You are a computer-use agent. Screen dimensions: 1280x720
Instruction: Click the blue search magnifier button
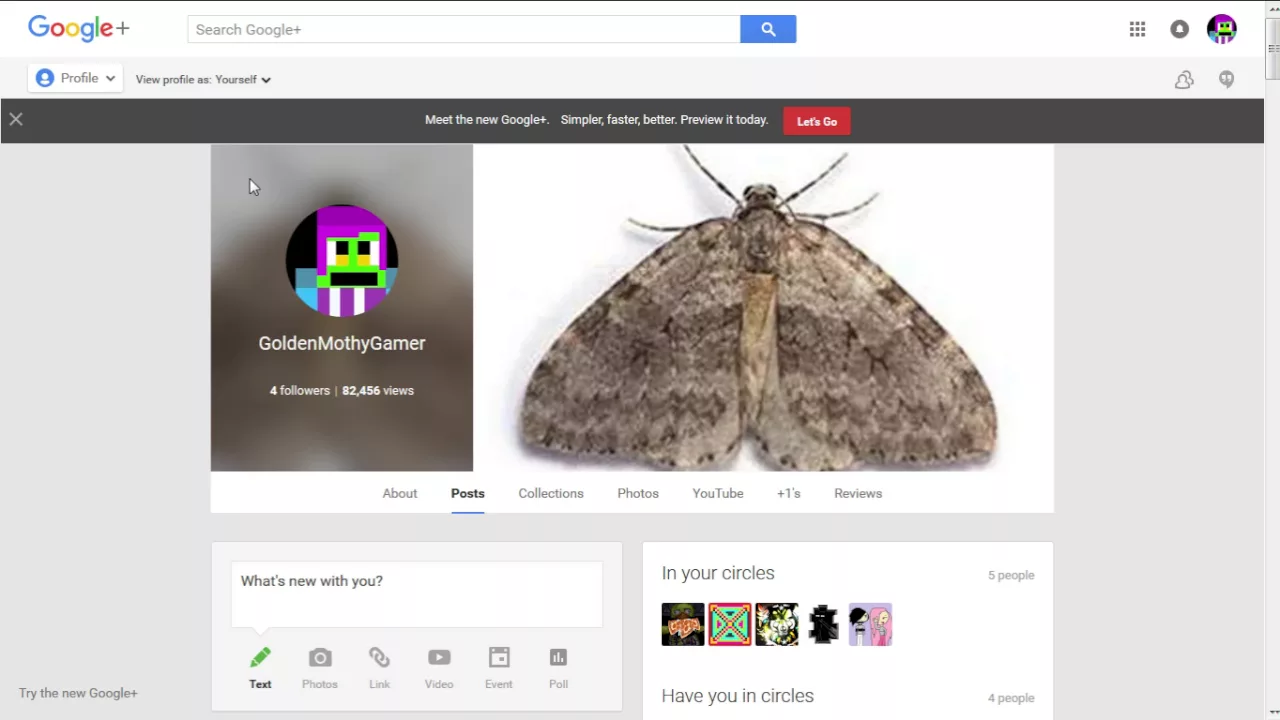coord(768,29)
